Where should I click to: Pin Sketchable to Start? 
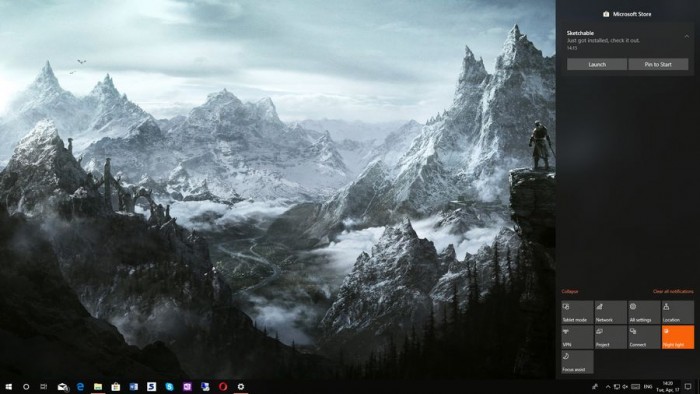tap(658, 64)
